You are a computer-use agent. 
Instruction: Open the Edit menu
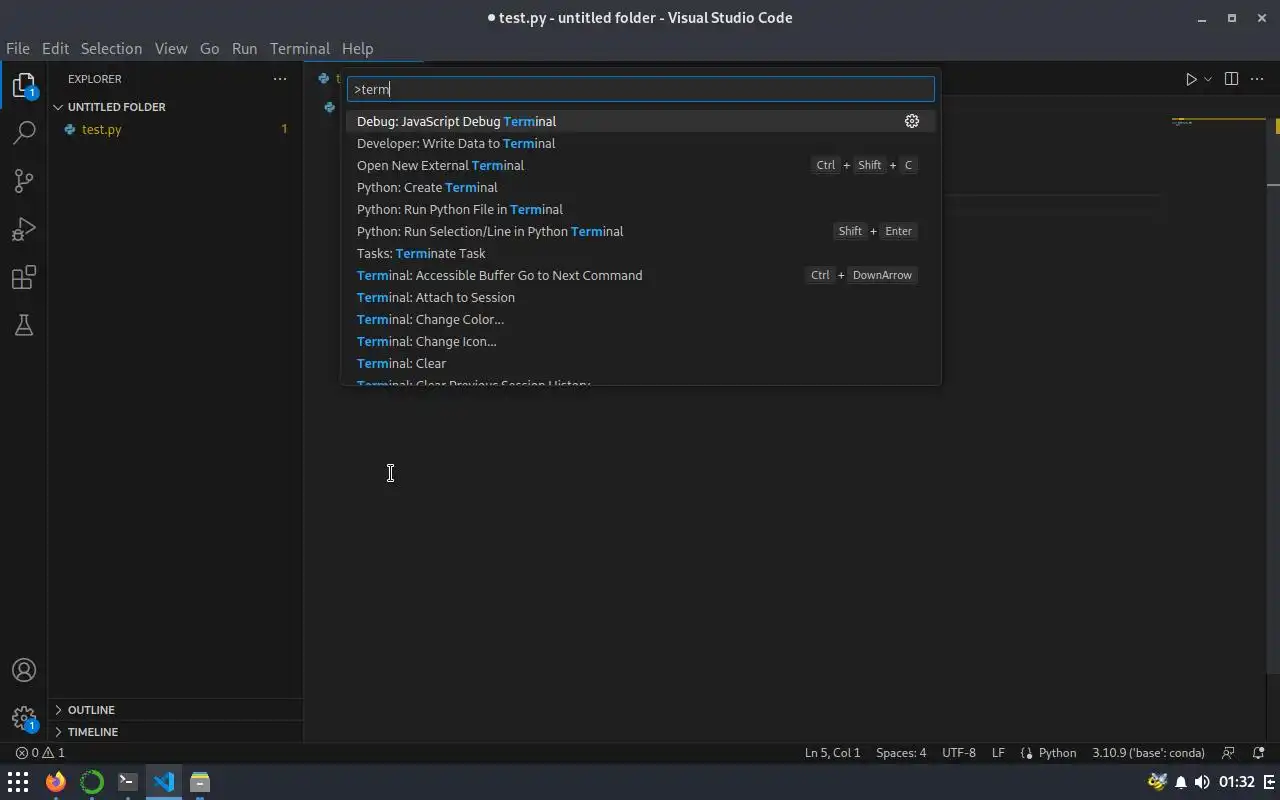point(55,48)
